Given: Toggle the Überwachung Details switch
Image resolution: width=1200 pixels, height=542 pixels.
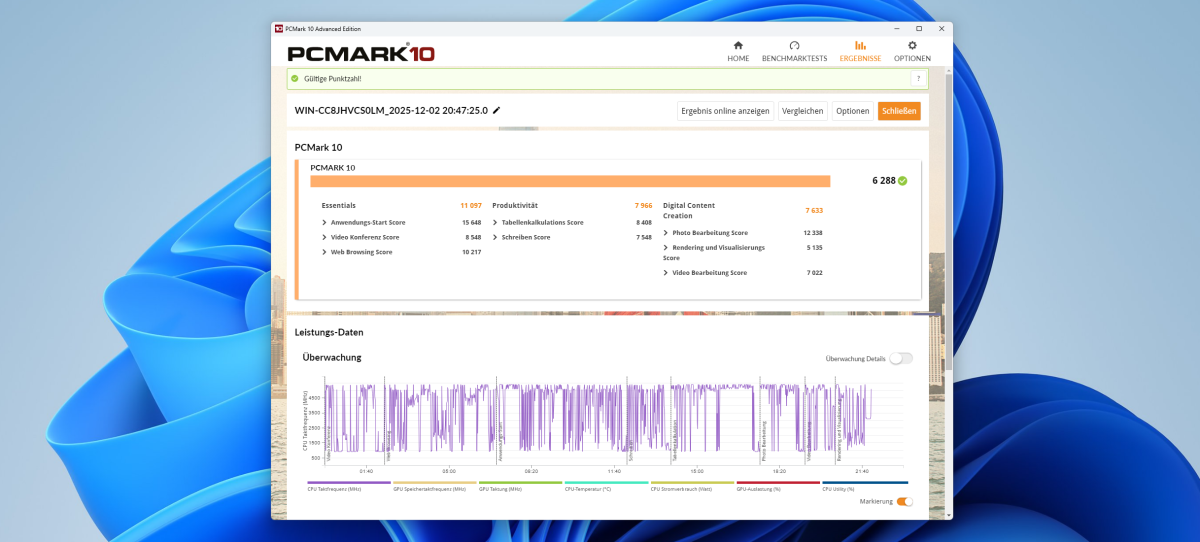Looking at the screenshot, I should 901,358.
